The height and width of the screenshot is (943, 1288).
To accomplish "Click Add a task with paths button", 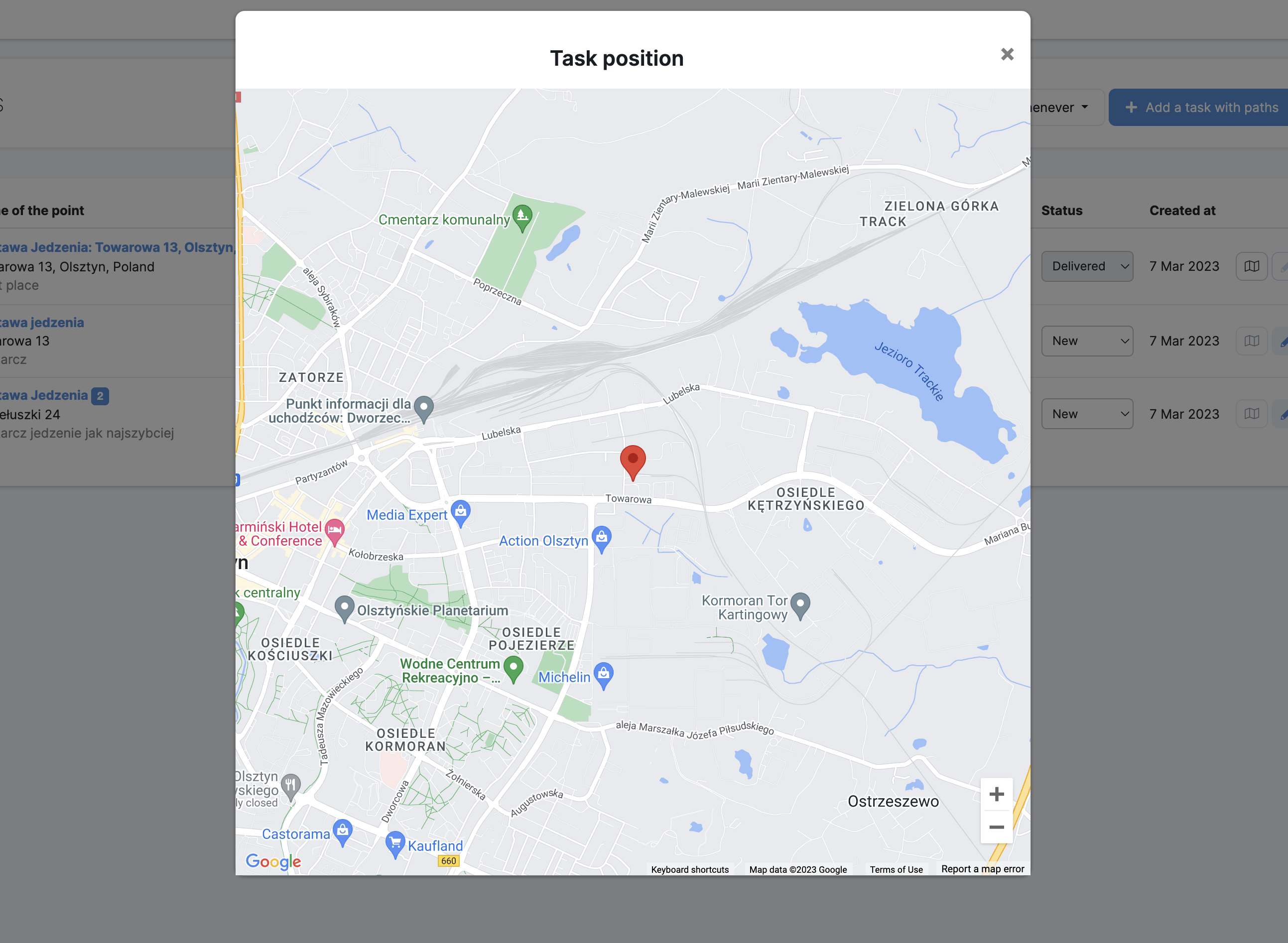I will point(1199,108).
